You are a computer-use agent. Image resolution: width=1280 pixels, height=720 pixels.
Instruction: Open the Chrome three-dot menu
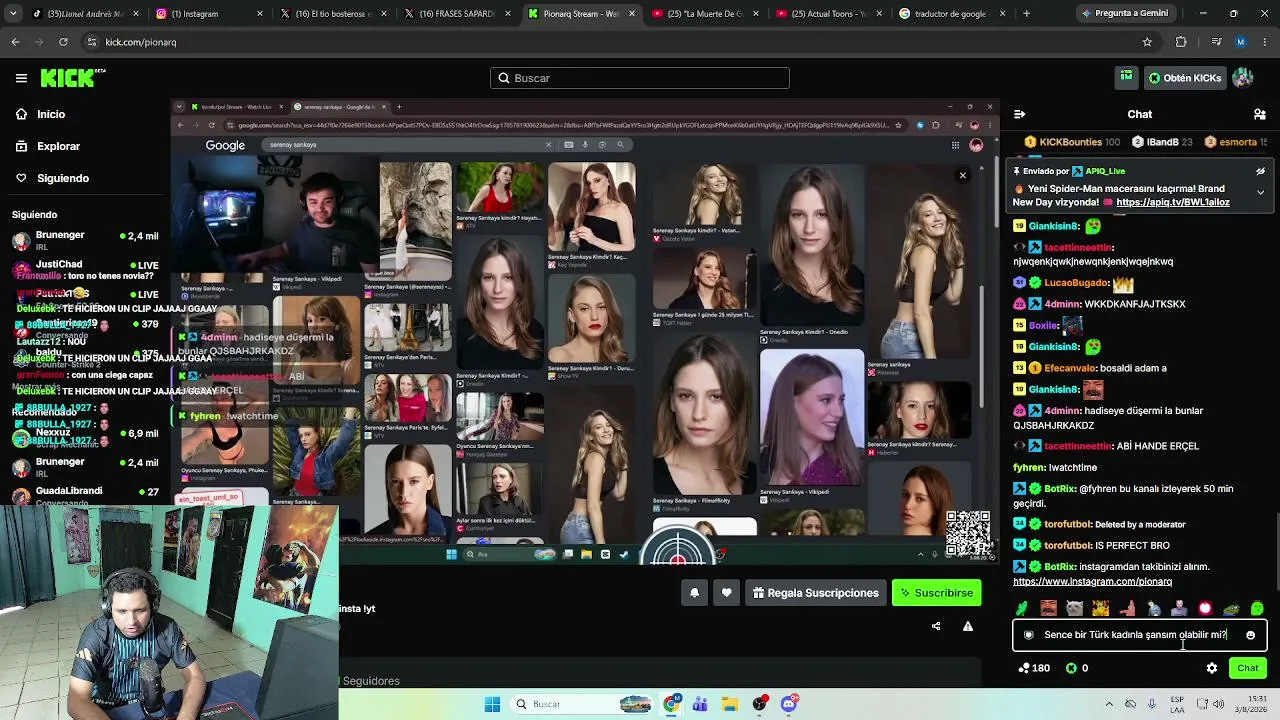pos(1265,42)
